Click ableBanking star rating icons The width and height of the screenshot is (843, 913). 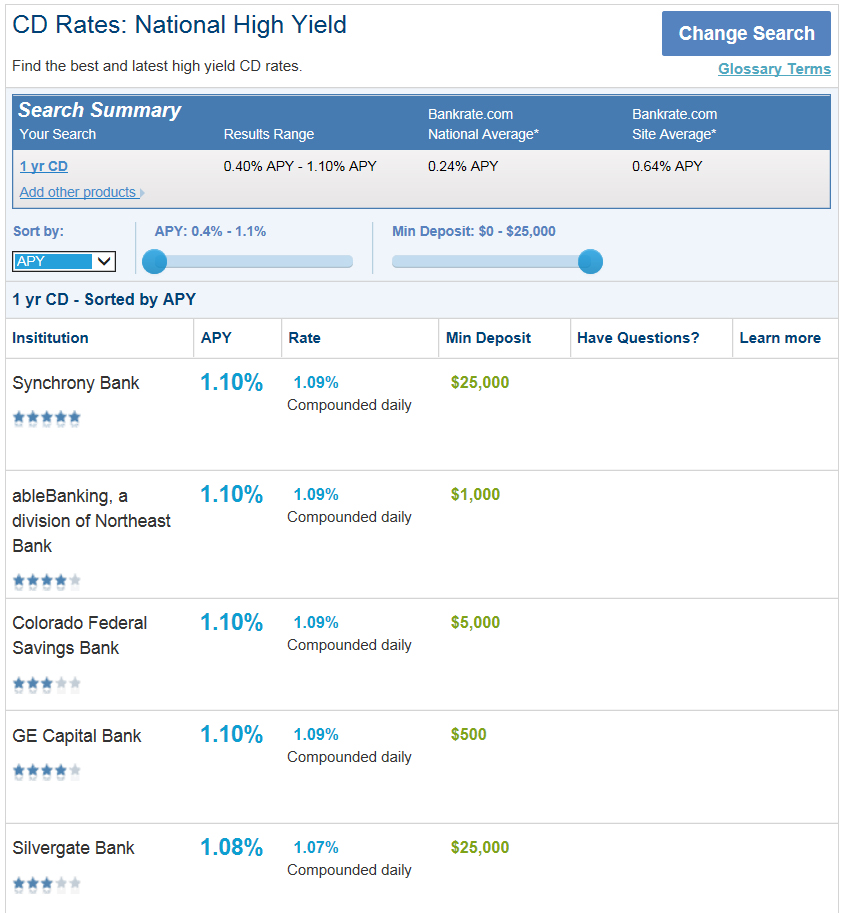coord(47,580)
